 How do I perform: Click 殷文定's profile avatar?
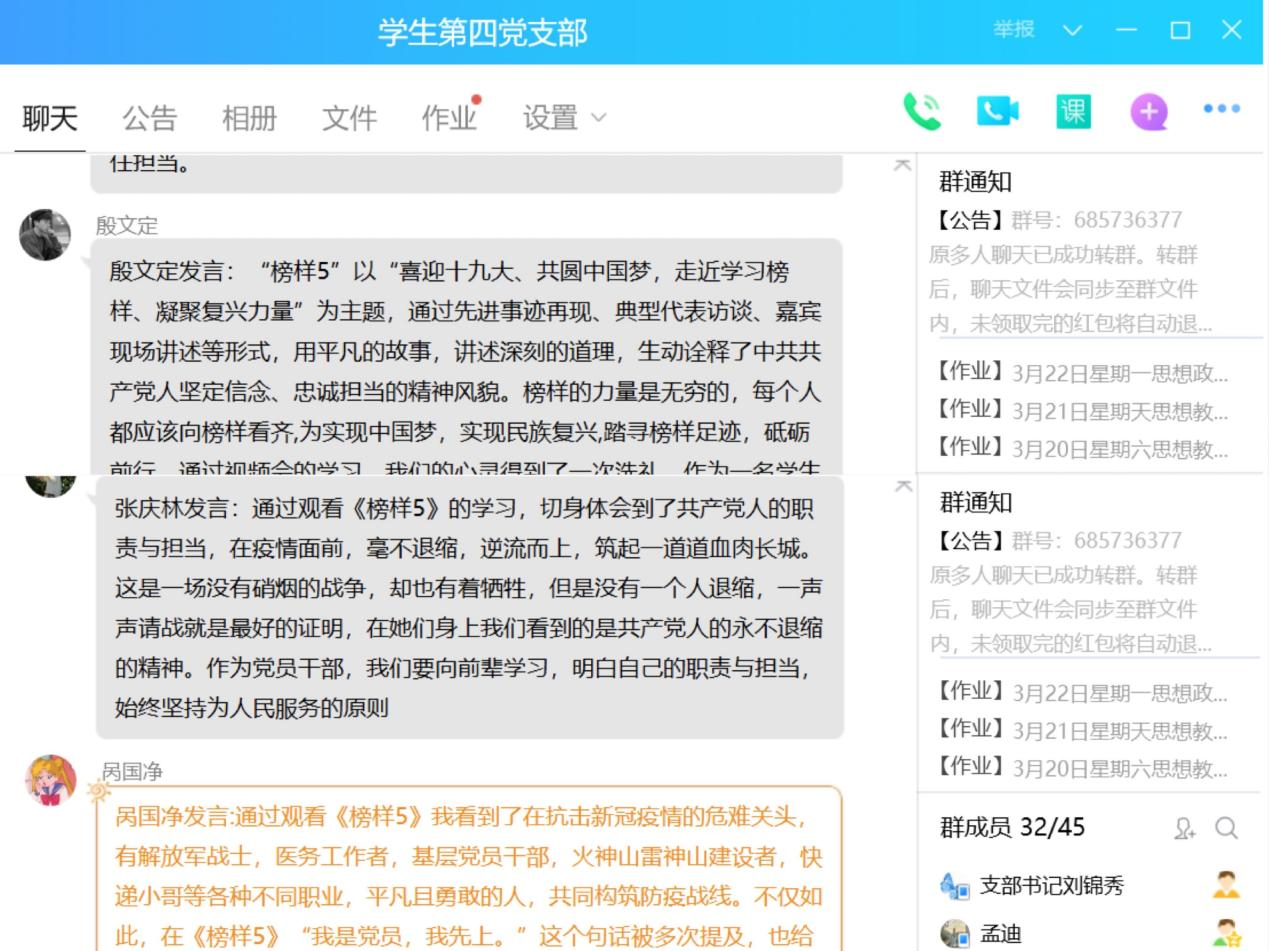tap(45, 235)
